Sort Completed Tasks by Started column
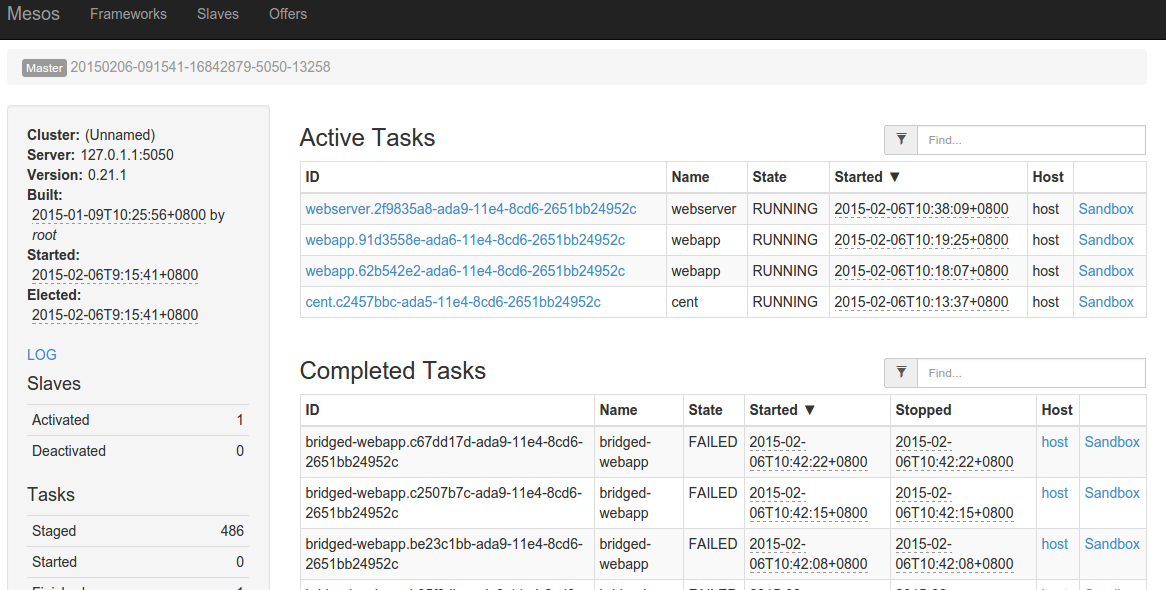The width and height of the screenshot is (1166, 590). 782,410
